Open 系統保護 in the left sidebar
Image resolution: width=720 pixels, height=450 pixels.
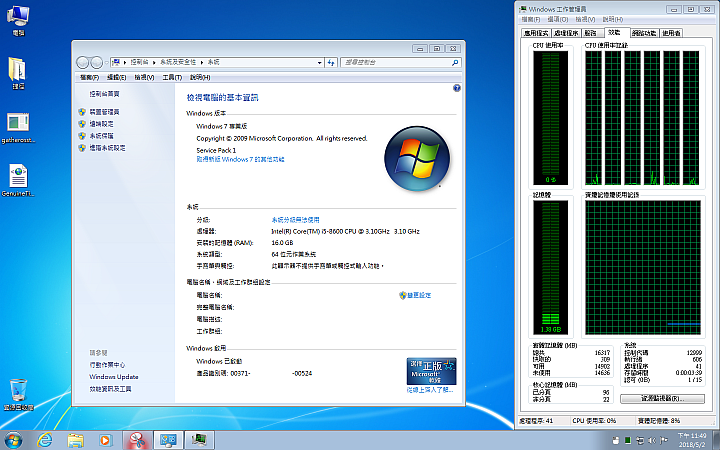[x=101, y=136]
